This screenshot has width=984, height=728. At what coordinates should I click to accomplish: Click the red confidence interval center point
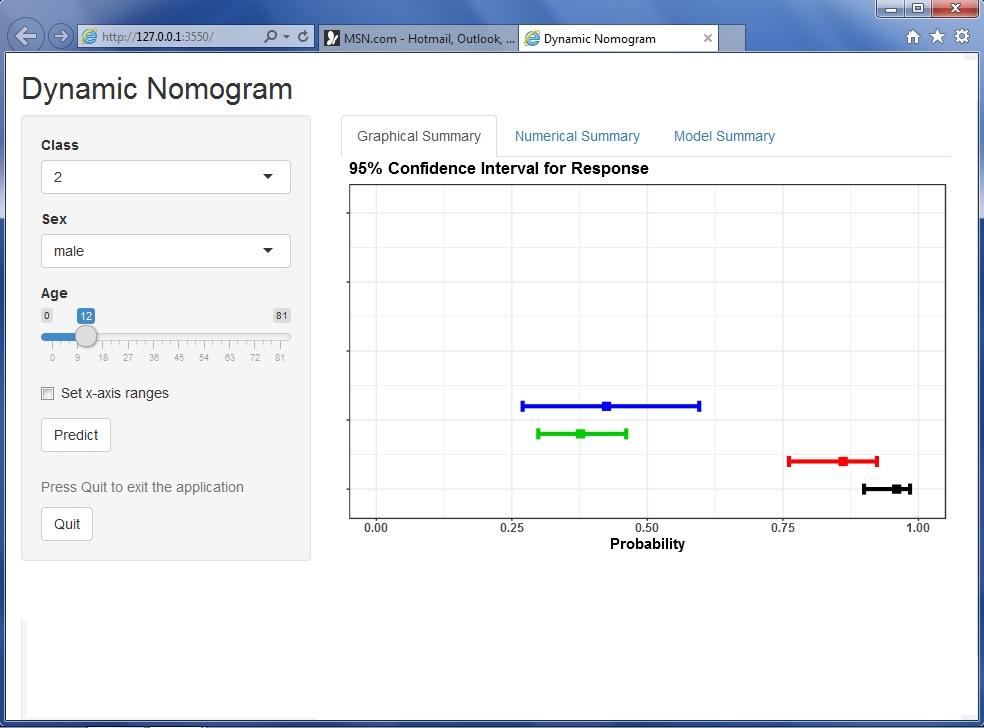[843, 461]
